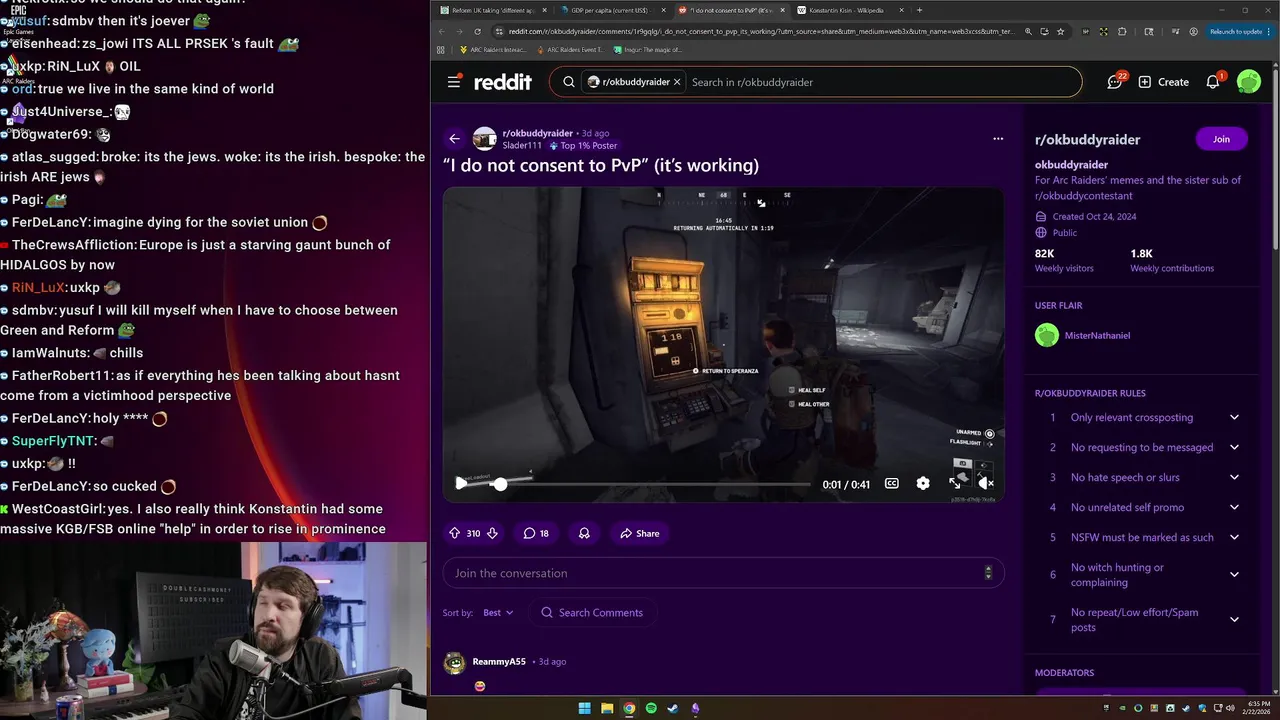
Task: Open r/okbuddyraider link in post header
Action: pos(537,133)
